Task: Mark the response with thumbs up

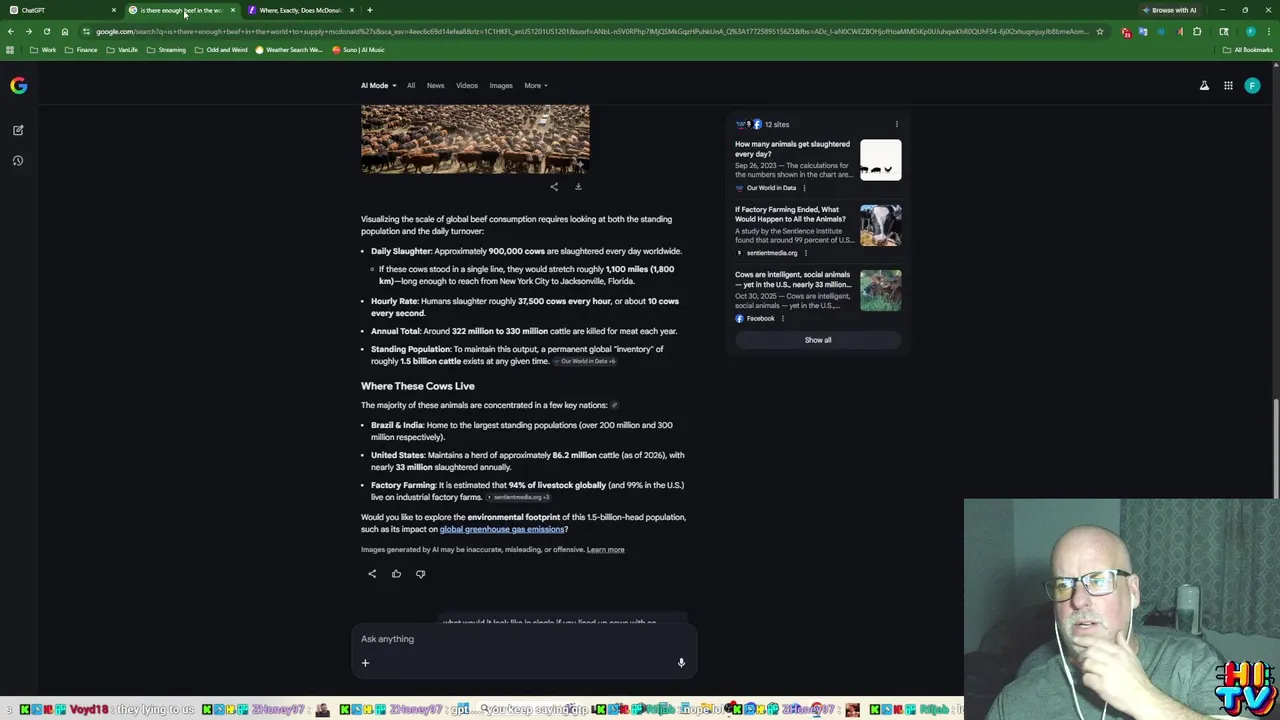Action: (396, 574)
